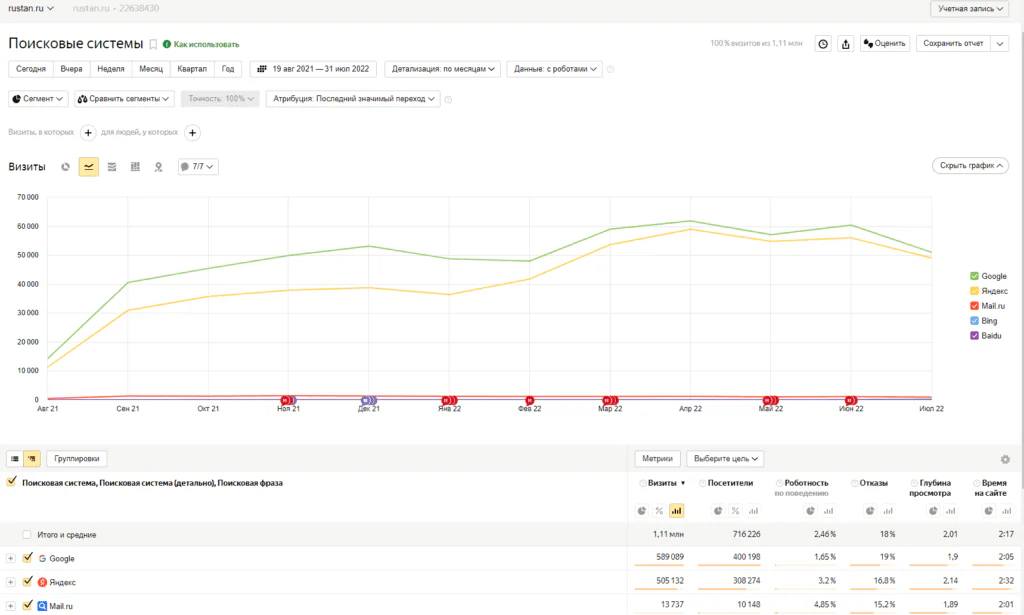Click the date range 19 авг 2021 field
The width and height of the screenshot is (1024, 615).
pos(313,69)
